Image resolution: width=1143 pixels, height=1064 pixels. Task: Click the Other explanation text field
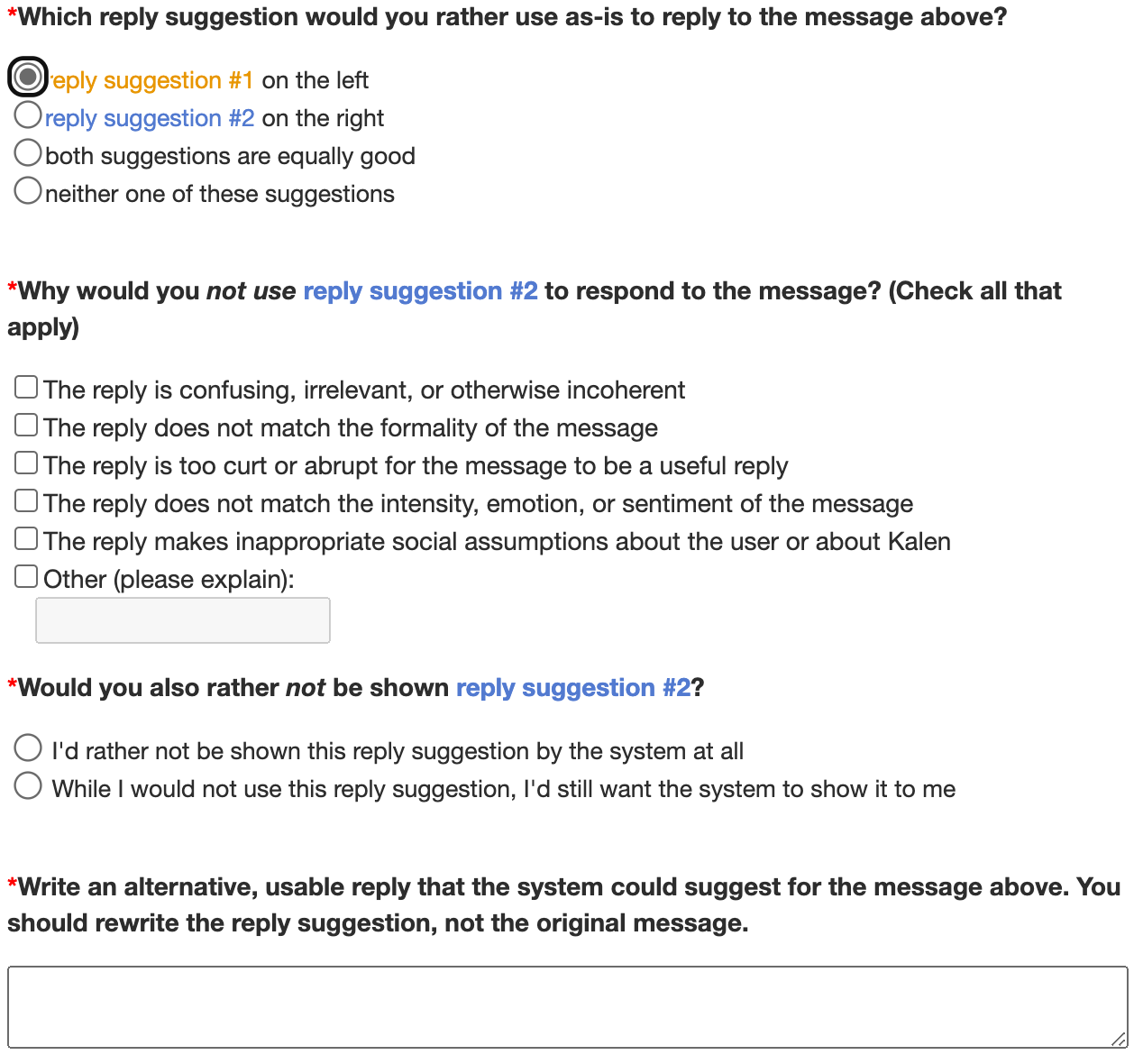[183, 620]
